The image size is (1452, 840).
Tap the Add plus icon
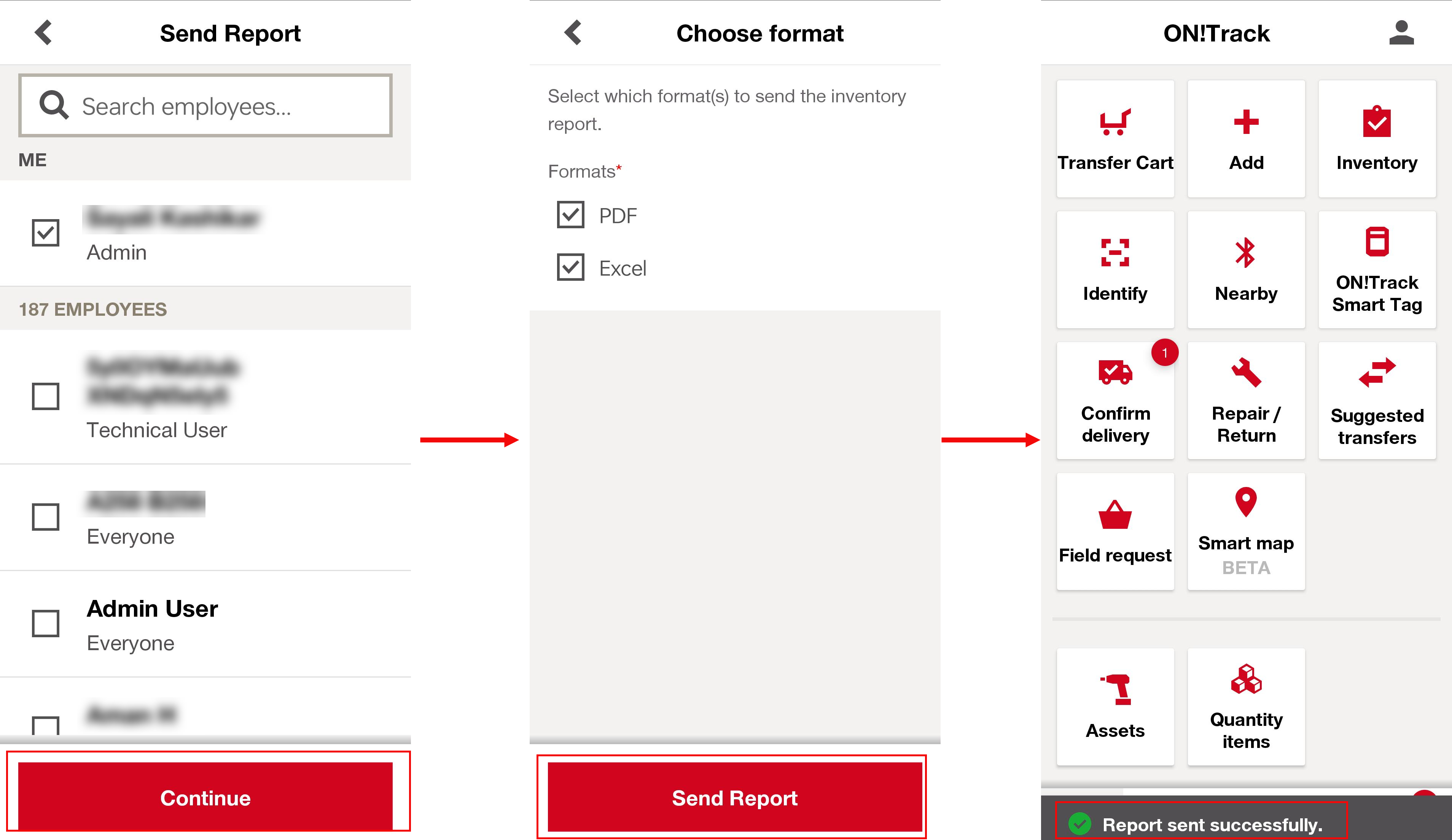click(1246, 122)
